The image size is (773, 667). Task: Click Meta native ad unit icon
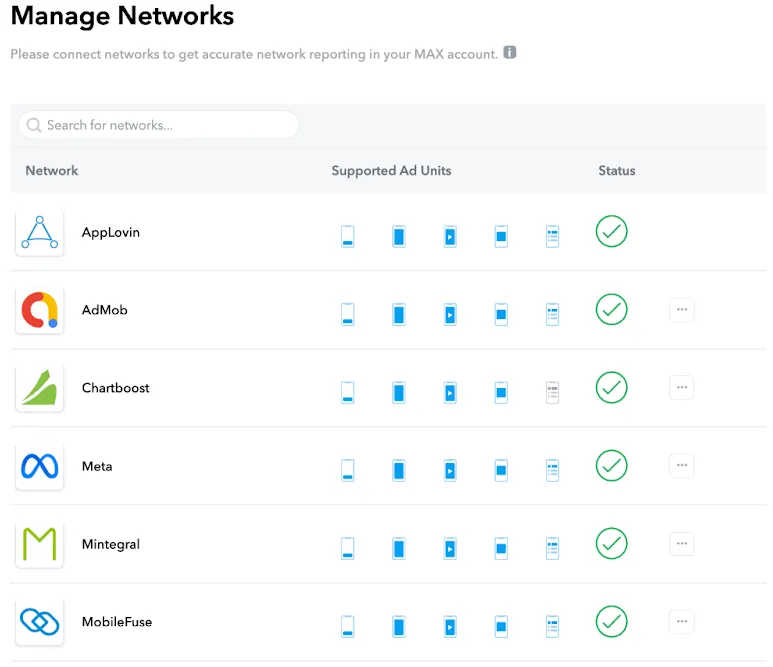[x=553, y=470]
